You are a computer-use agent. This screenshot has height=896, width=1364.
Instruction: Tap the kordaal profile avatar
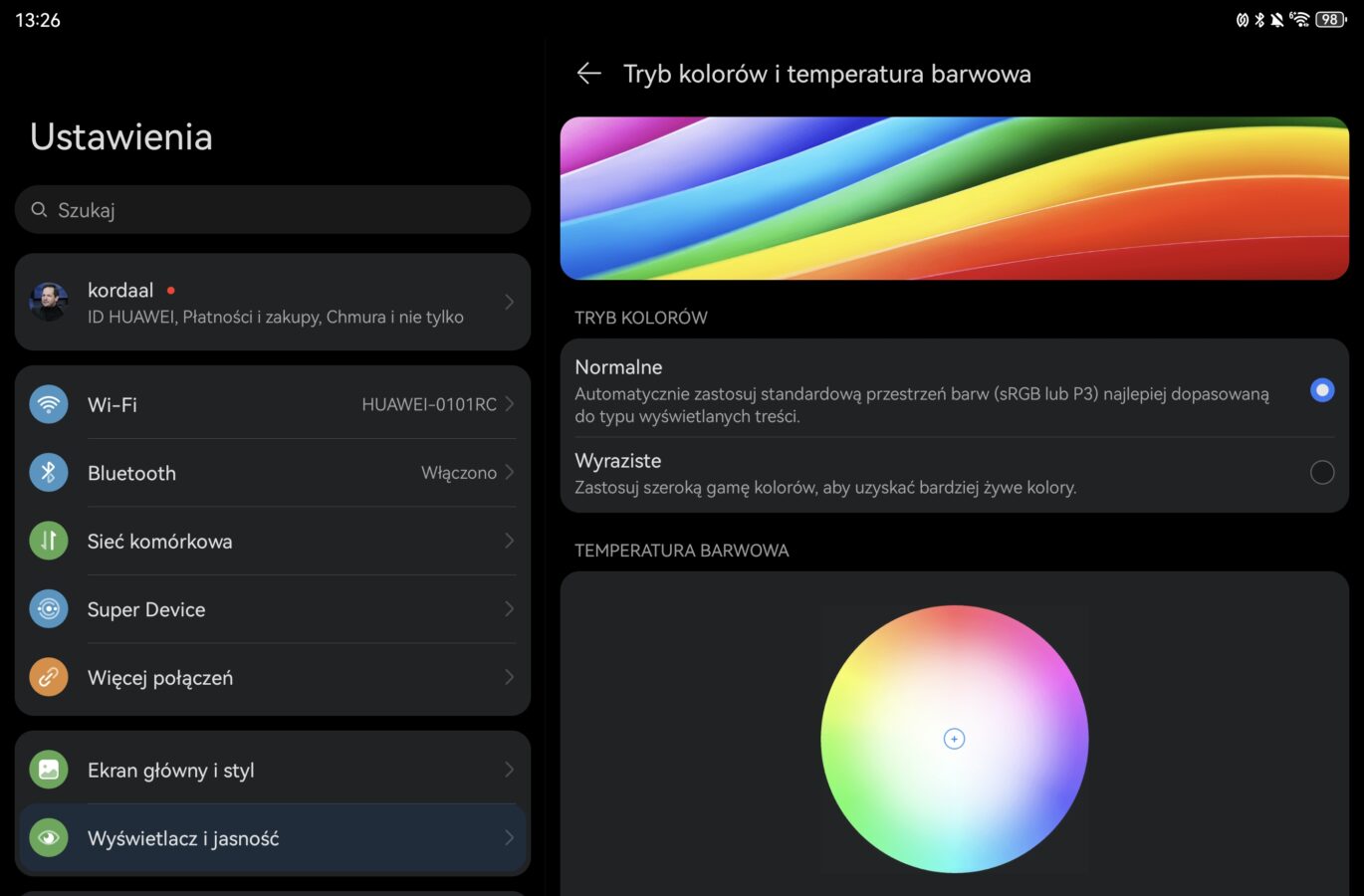coord(49,302)
